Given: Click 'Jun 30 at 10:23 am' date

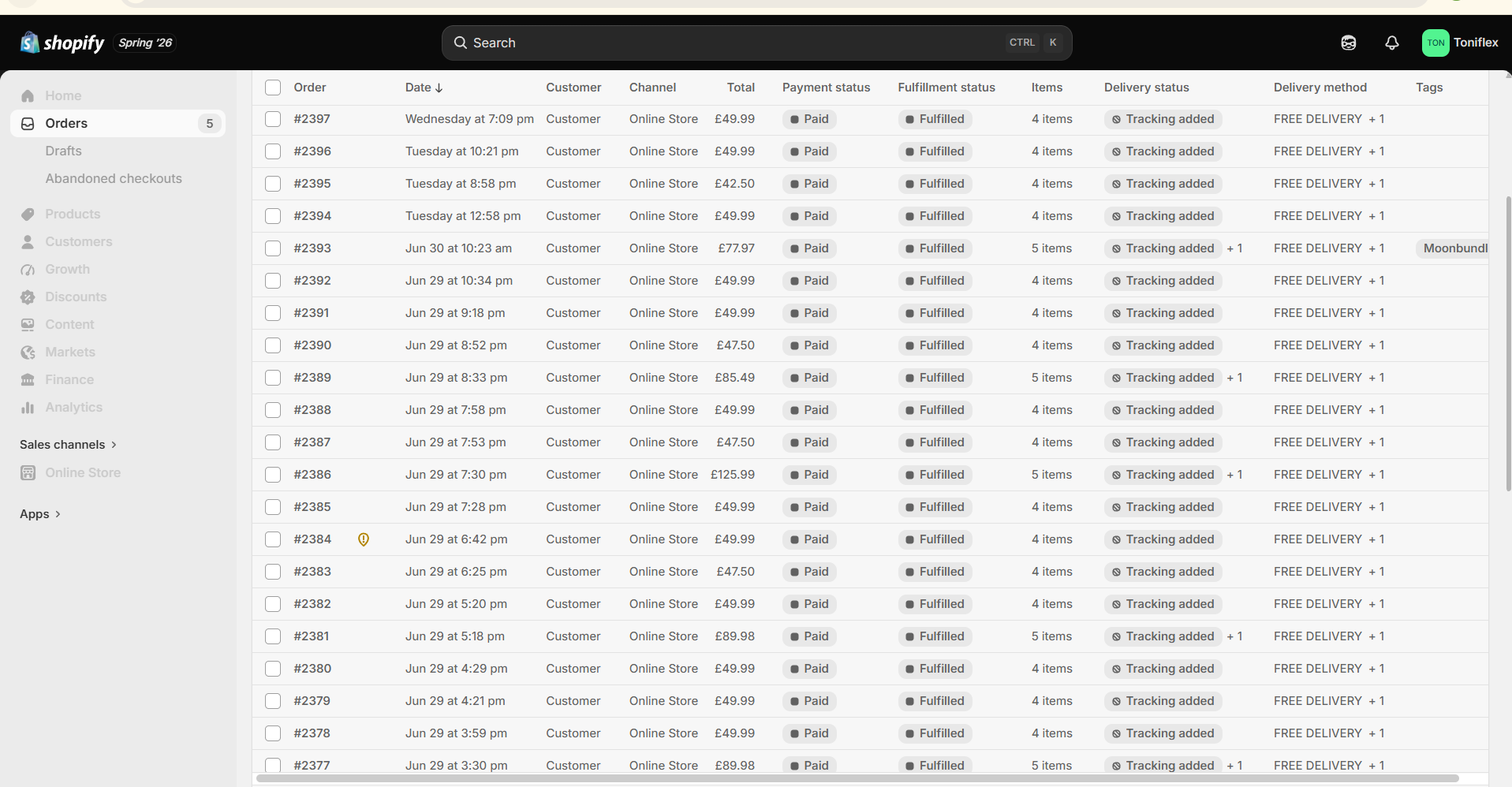Looking at the screenshot, I should pos(458,248).
